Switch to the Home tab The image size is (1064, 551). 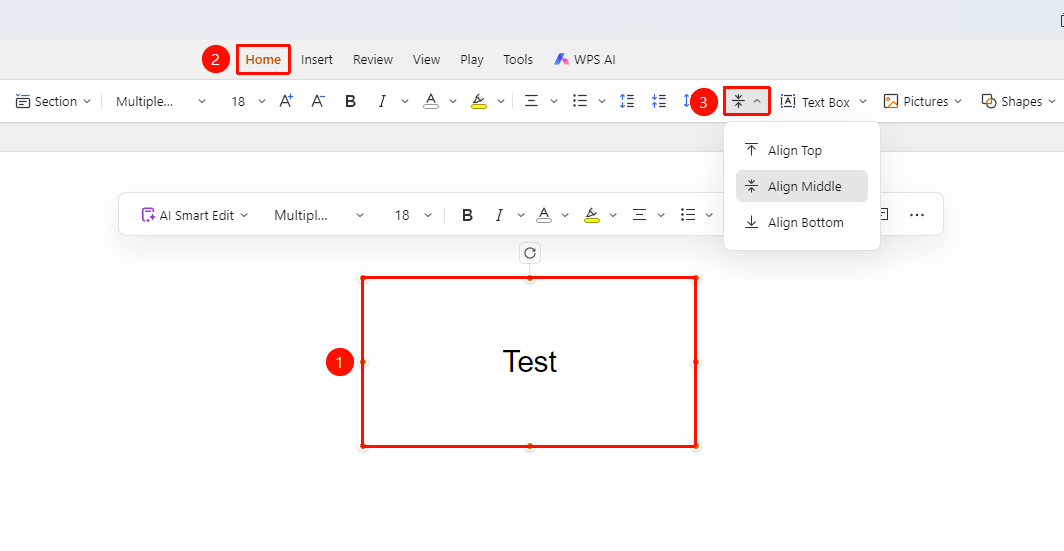click(x=263, y=59)
